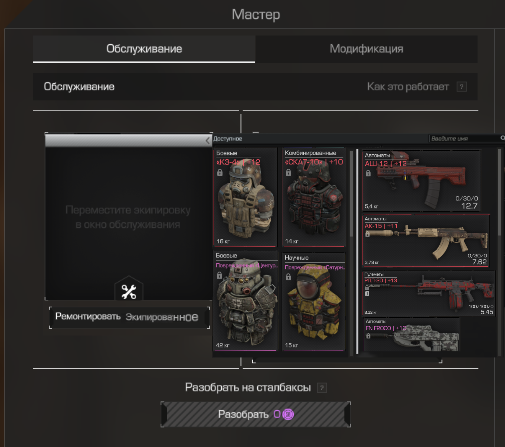The image size is (505, 447).
Task: Switch to the Модификация tab
Action: [366, 49]
